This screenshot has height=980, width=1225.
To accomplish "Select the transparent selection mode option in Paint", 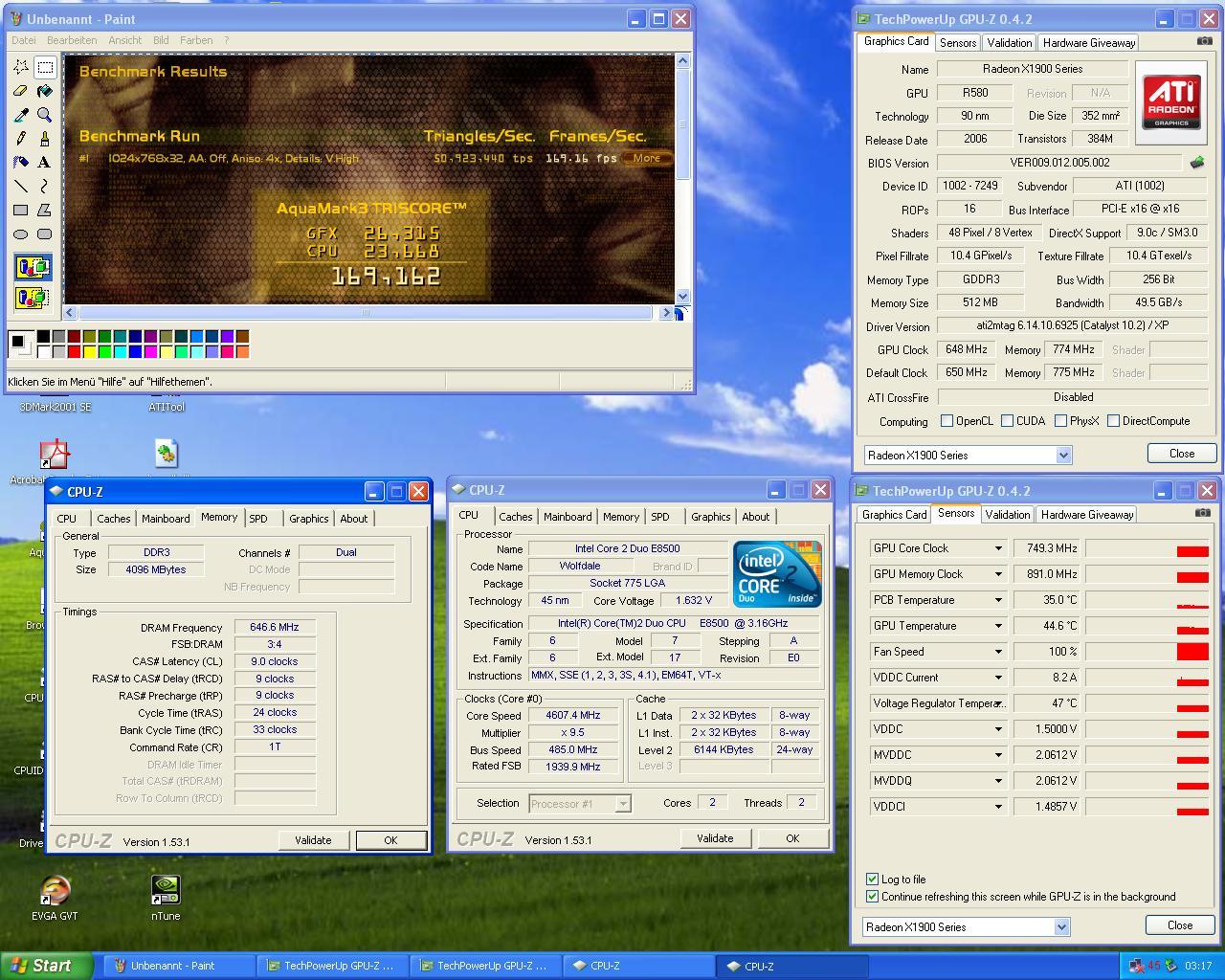I will click(33, 298).
